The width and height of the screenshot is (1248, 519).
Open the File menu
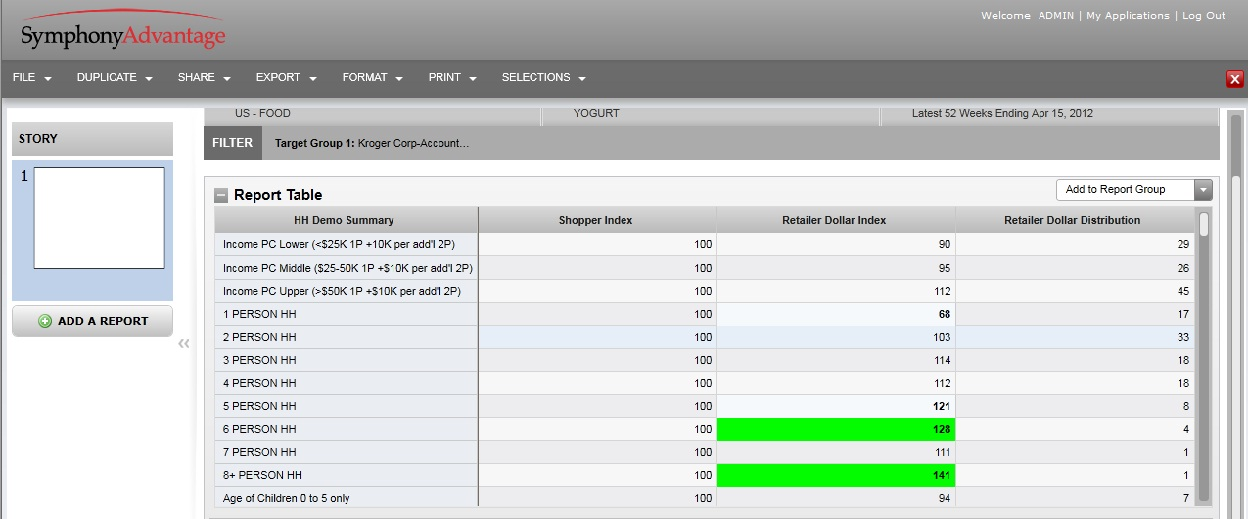click(x=32, y=78)
